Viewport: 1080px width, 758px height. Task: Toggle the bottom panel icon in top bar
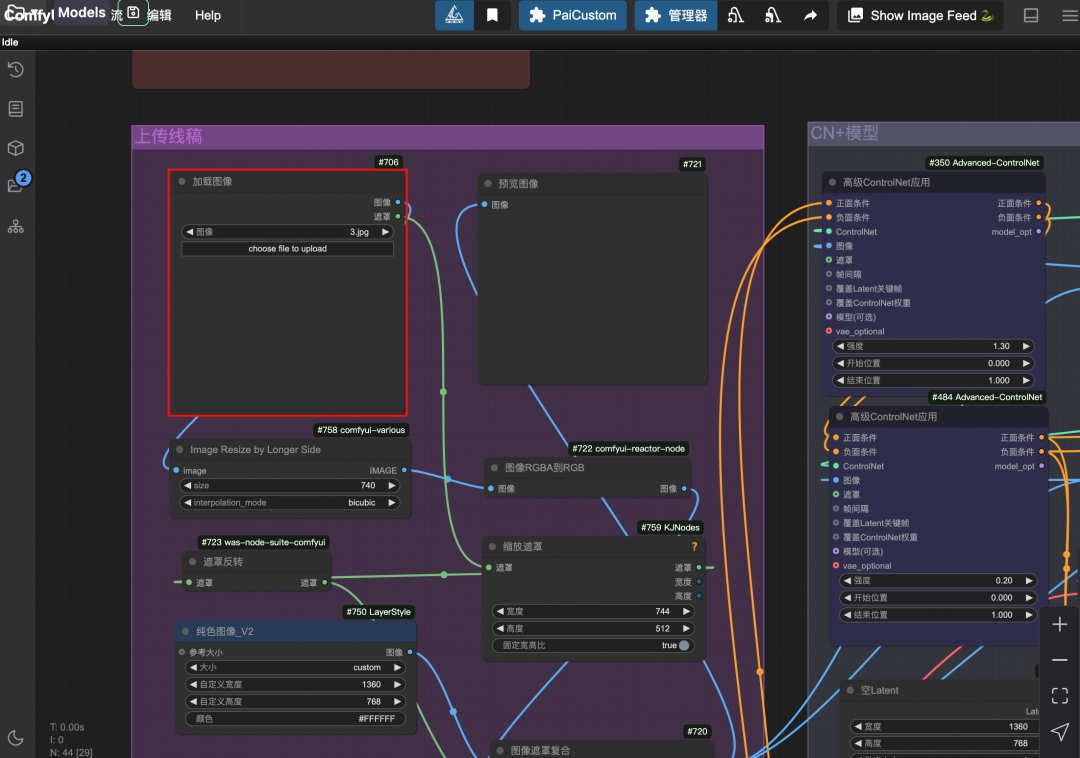(1031, 15)
